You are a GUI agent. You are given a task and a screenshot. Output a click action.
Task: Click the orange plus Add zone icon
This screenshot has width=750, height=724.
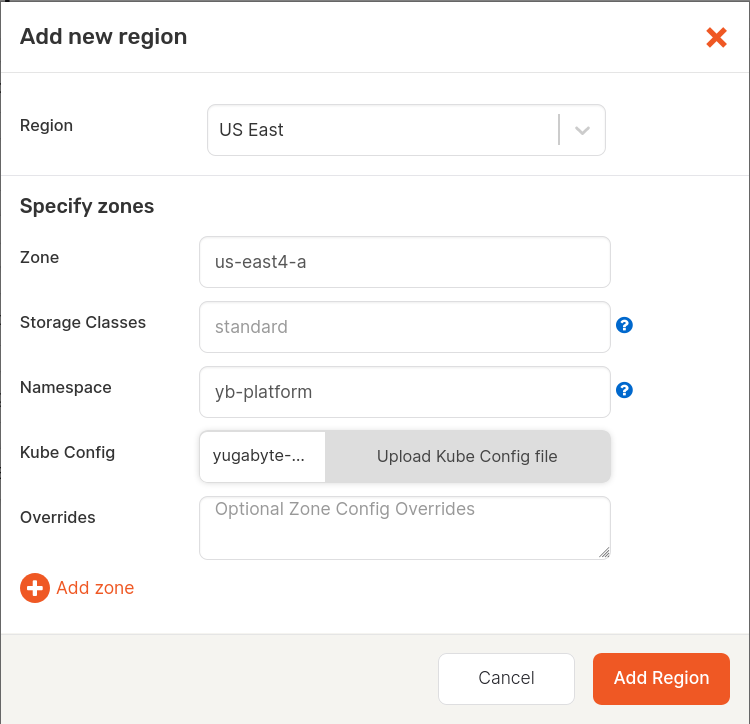pos(35,588)
